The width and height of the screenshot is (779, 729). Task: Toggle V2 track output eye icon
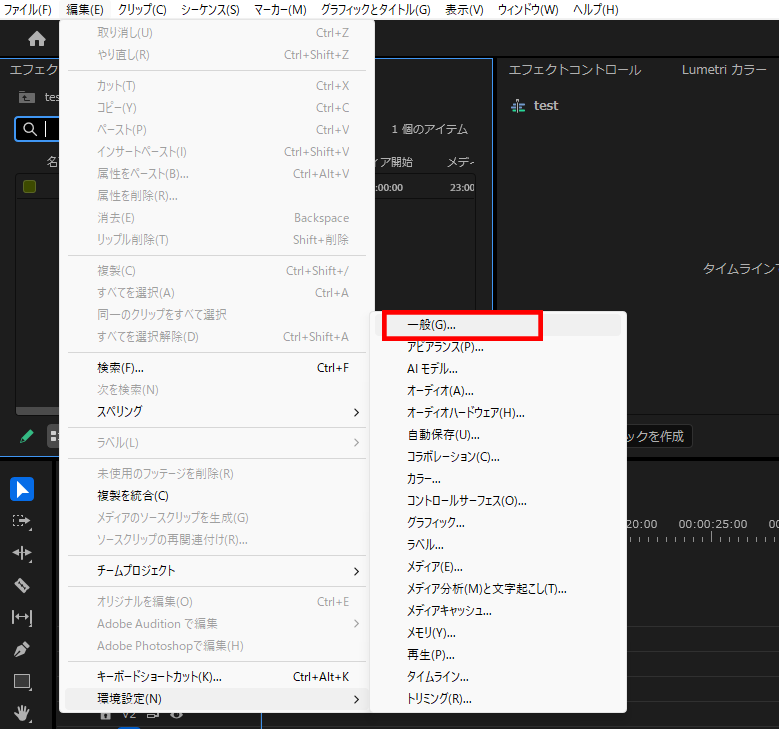coord(177,716)
